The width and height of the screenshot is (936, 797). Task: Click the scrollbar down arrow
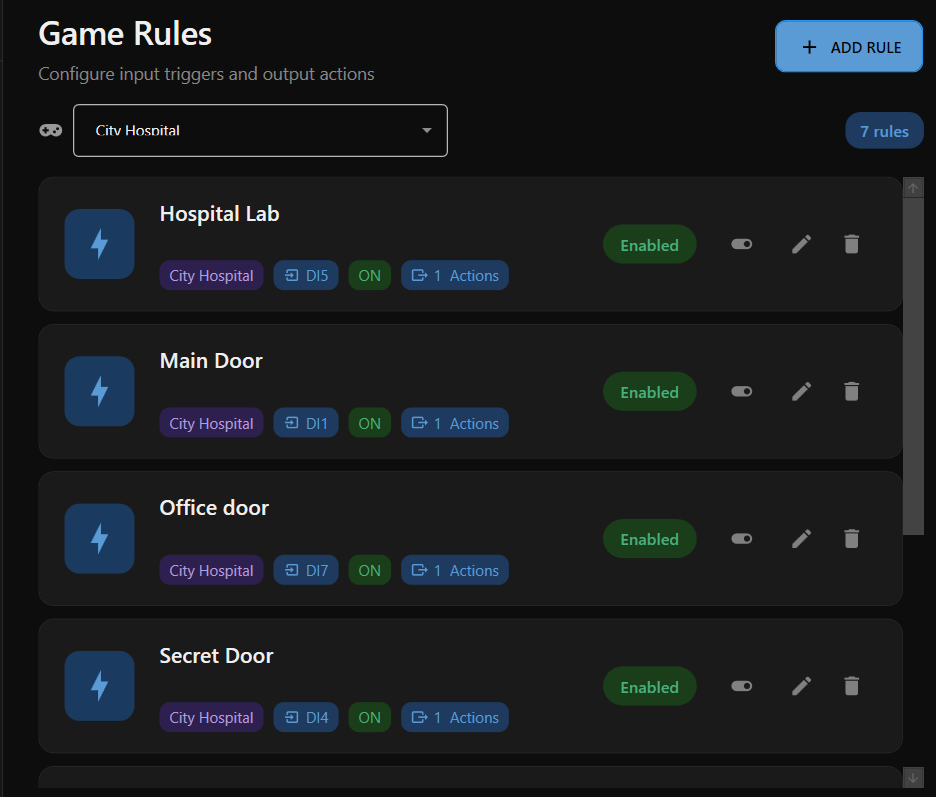(913, 777)
